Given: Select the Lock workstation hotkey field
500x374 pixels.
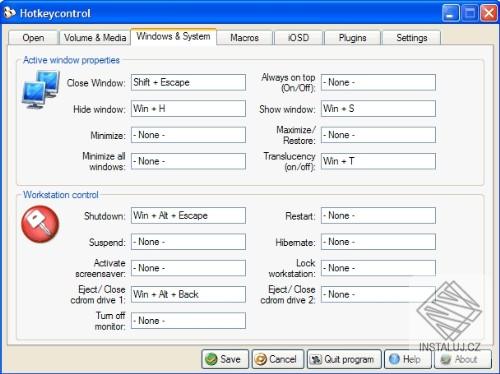Looking at the screenshot, I should coord(378,268).
